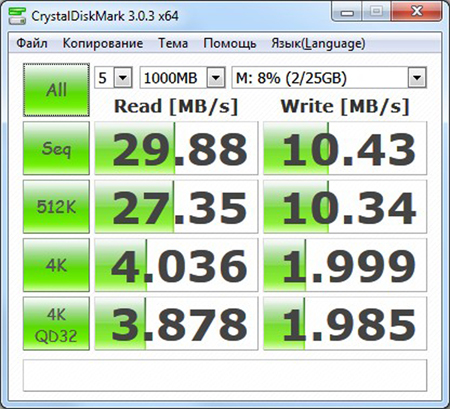Click the Read [MB/s] column header
The height and width of the screenshot is (409, 450).
[x=176, y=107]
